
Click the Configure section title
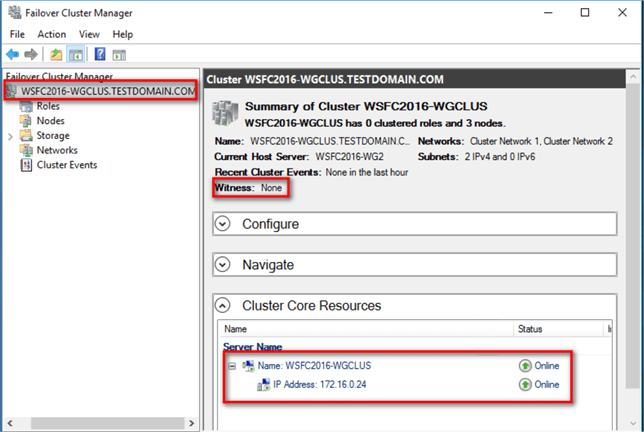click(x=270, y=224)
